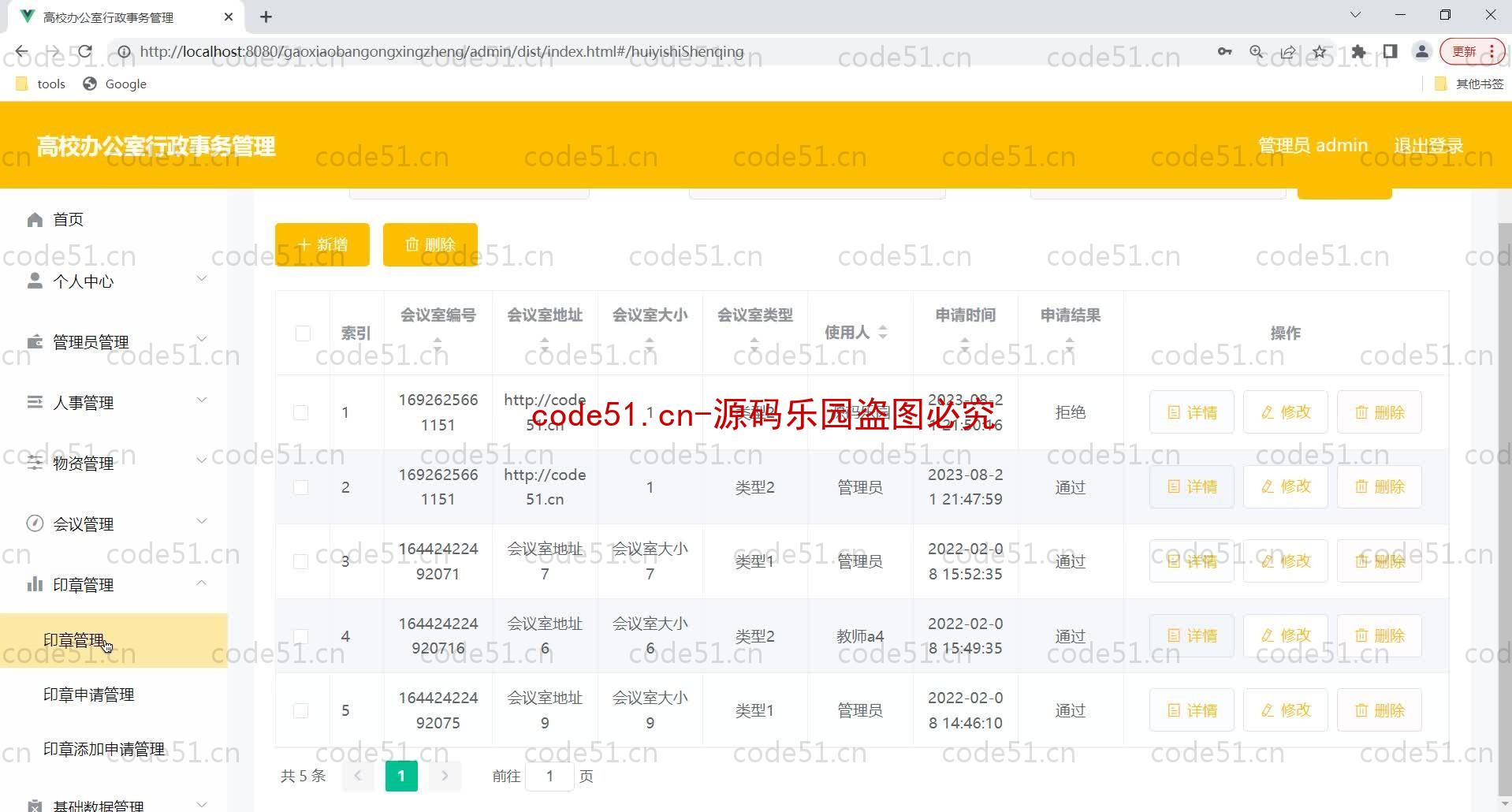
Task: Check the checkbox for row 5
Action: pyautogui.click(x=300, y=710)
